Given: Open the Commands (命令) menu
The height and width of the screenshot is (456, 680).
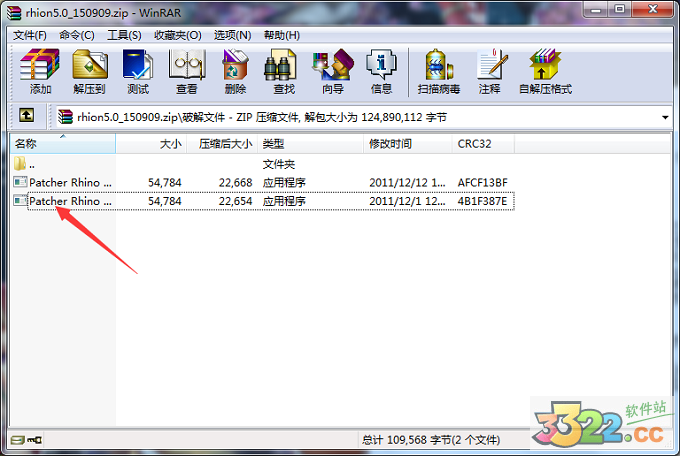Looking at the screenshot, I should (x=77, y=35).
